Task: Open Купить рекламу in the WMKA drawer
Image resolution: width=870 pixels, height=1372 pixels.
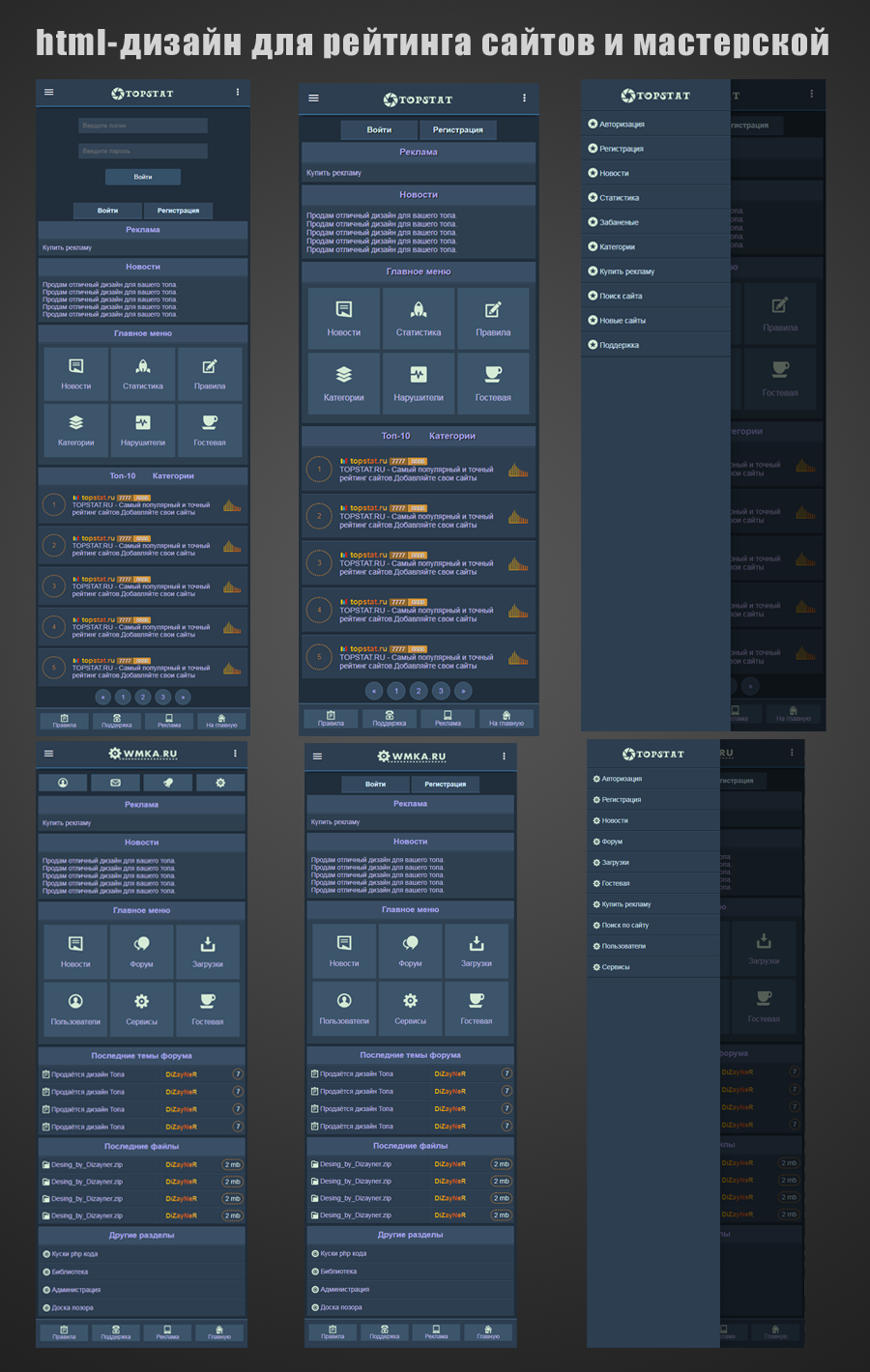Action: tap(626, 904)
